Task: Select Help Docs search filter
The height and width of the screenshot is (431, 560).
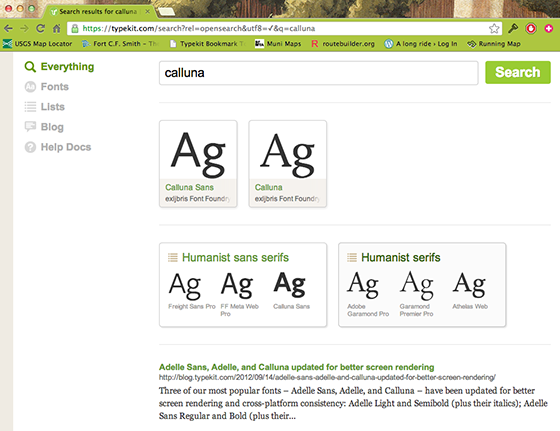Action: 58,147
